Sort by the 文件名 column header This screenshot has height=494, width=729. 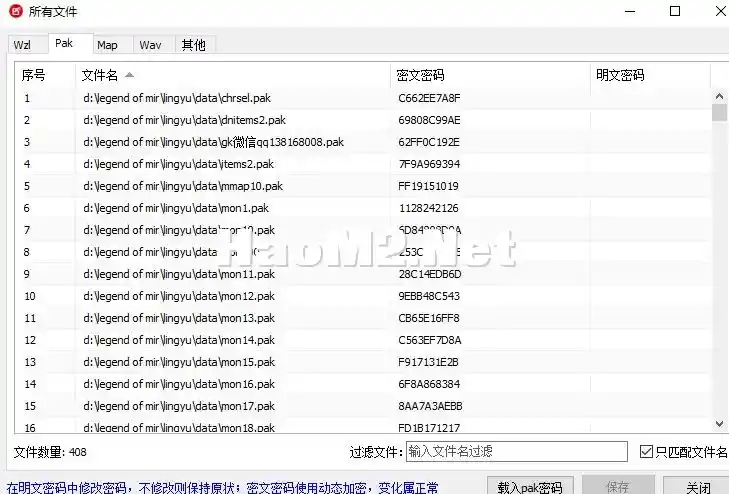pyautogui.click(x=233, y=75)
